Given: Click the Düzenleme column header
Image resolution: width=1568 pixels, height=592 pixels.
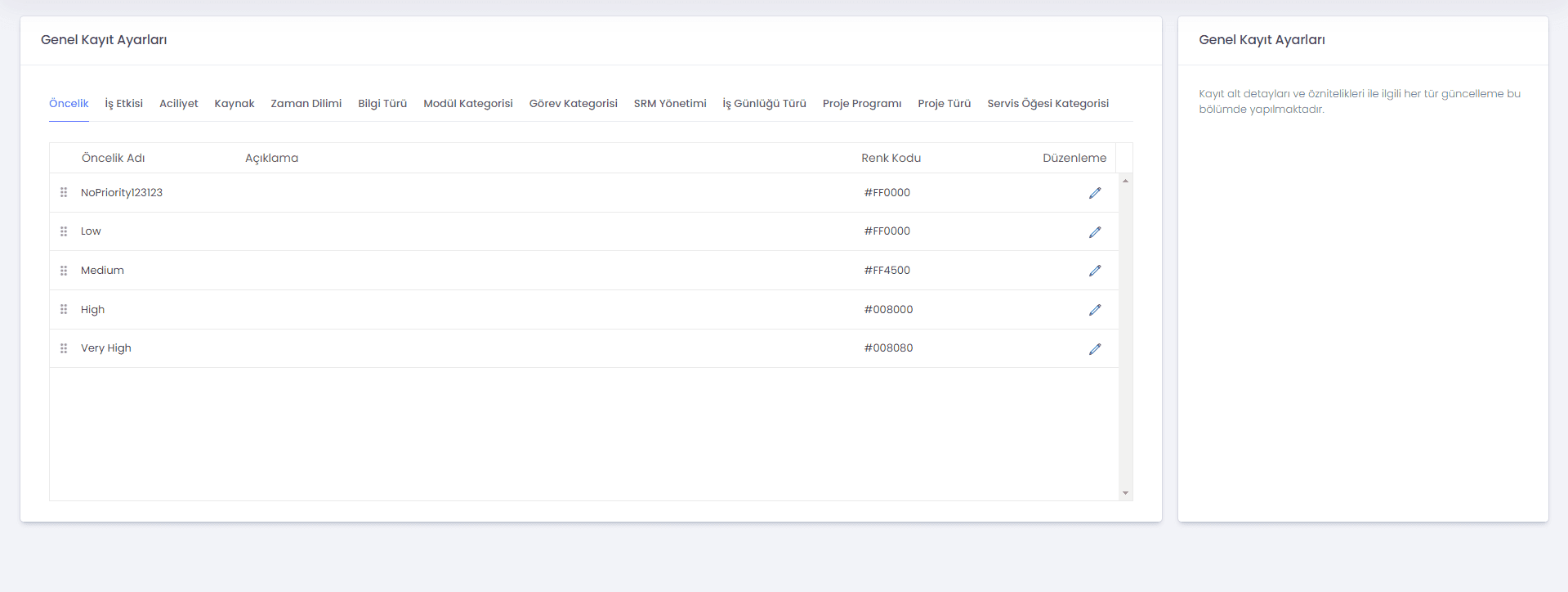Looking at the screenshot, I should pos(1074,158).
